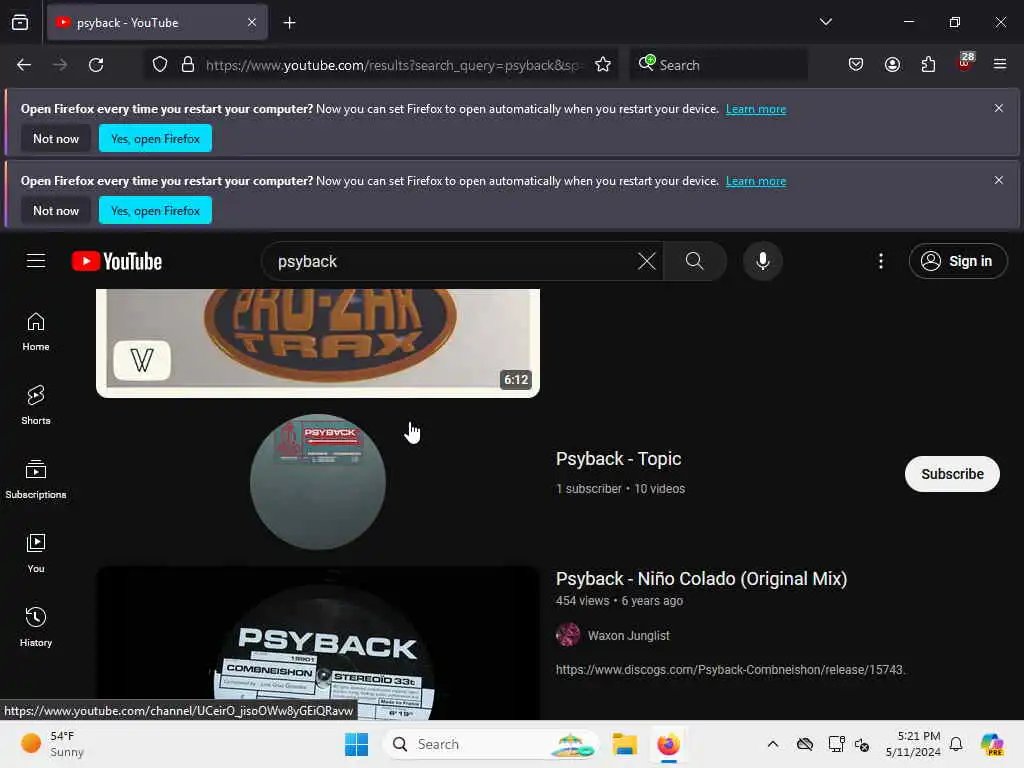Open the Windows Start menu

pos(357,744)
